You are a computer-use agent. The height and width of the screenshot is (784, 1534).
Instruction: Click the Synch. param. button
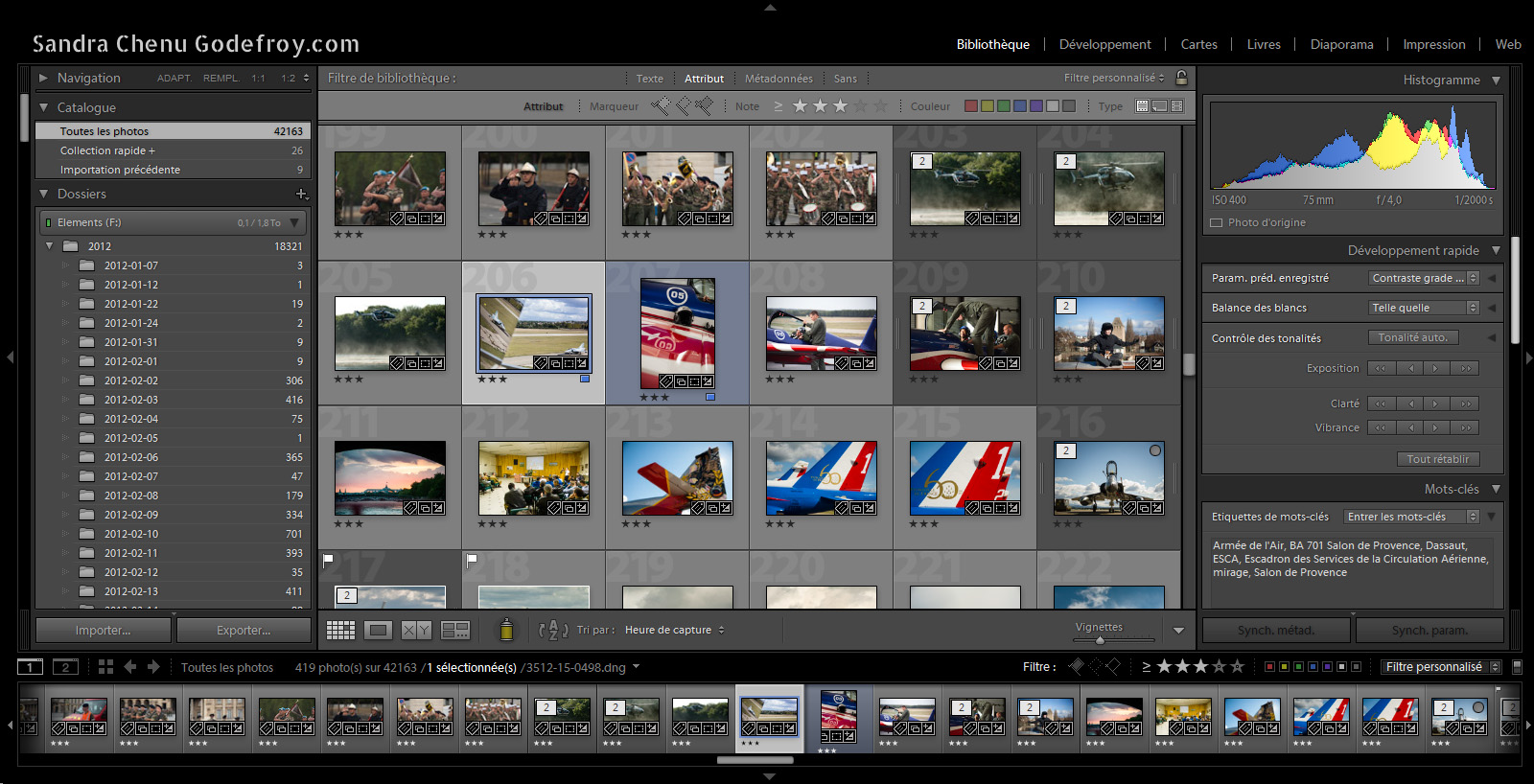click(1429, 630)
